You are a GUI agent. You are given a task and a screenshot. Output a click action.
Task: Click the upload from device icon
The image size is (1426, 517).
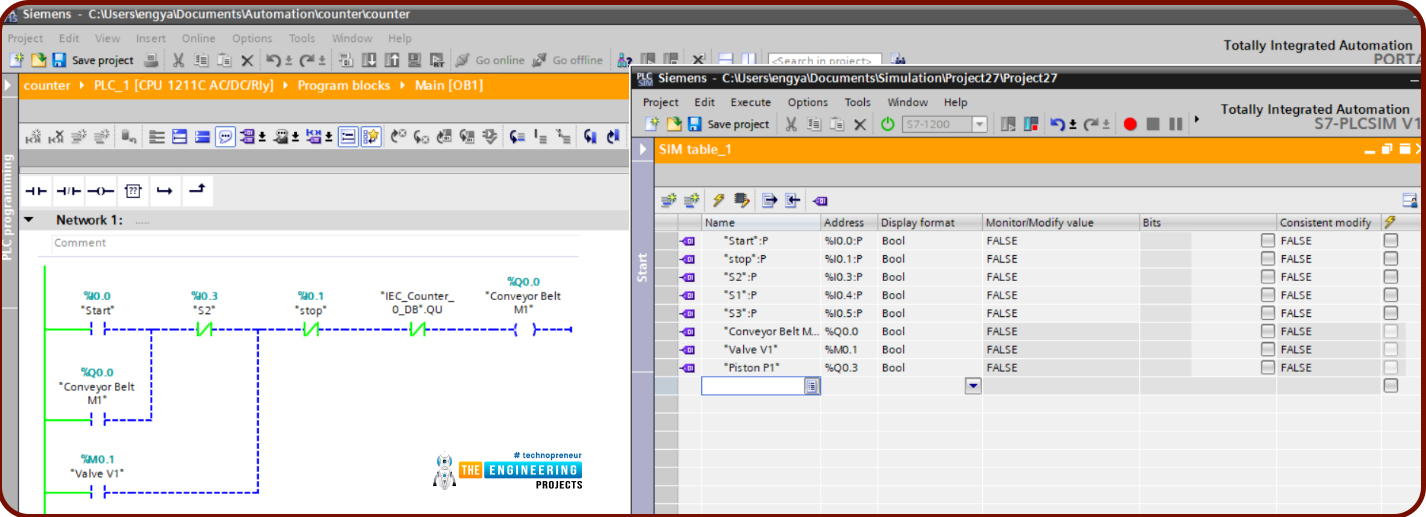pyautogui.click(x=391, y=60)
